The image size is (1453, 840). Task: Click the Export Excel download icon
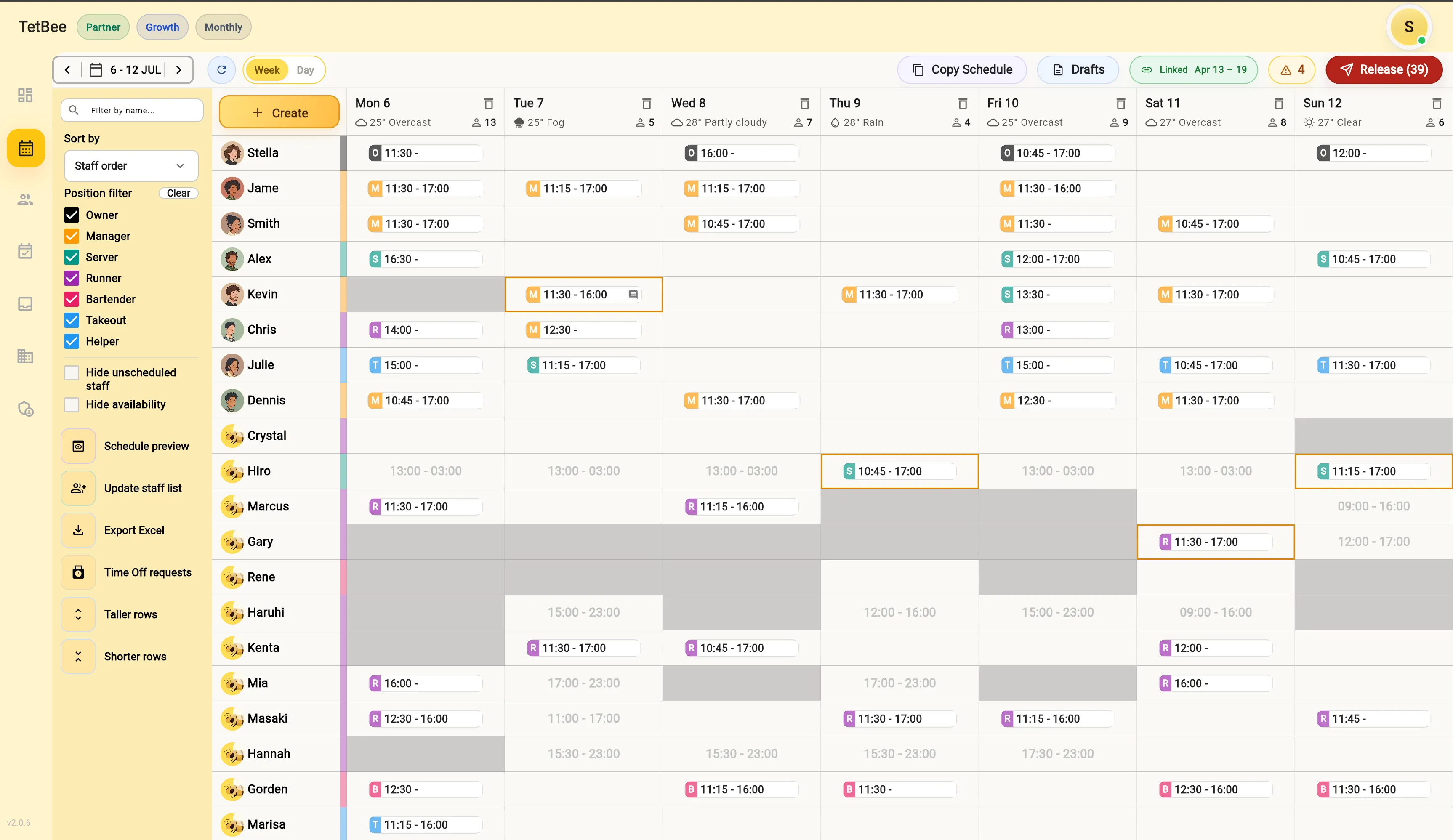[x=78, y=530]
